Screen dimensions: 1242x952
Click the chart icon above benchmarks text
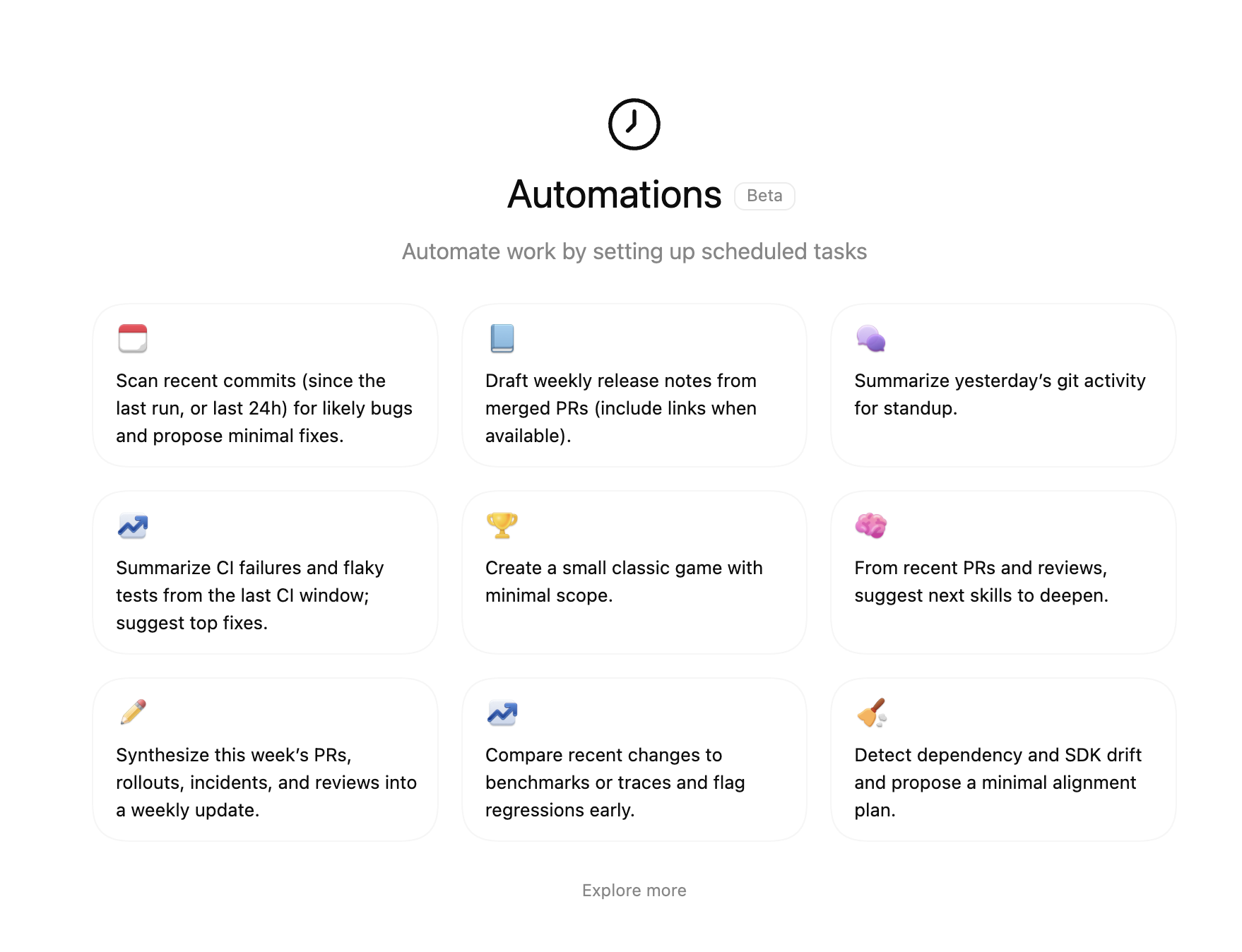(x=502, y=713)
